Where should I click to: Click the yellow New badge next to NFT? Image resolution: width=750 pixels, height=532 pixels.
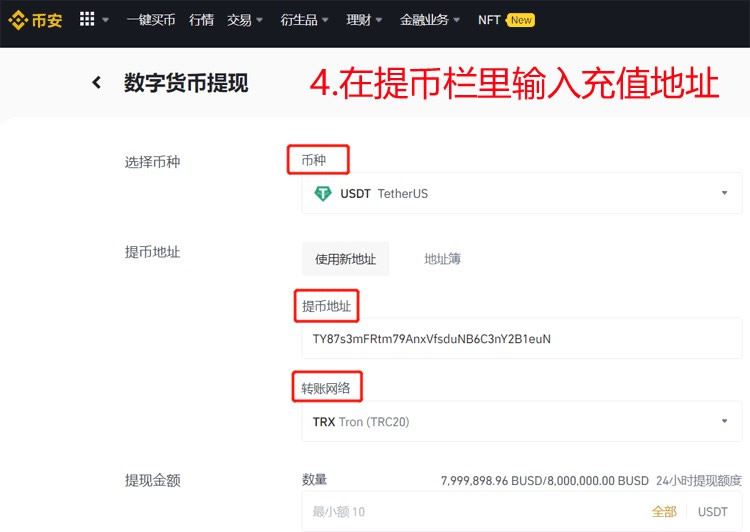click(x=520, y=20)
